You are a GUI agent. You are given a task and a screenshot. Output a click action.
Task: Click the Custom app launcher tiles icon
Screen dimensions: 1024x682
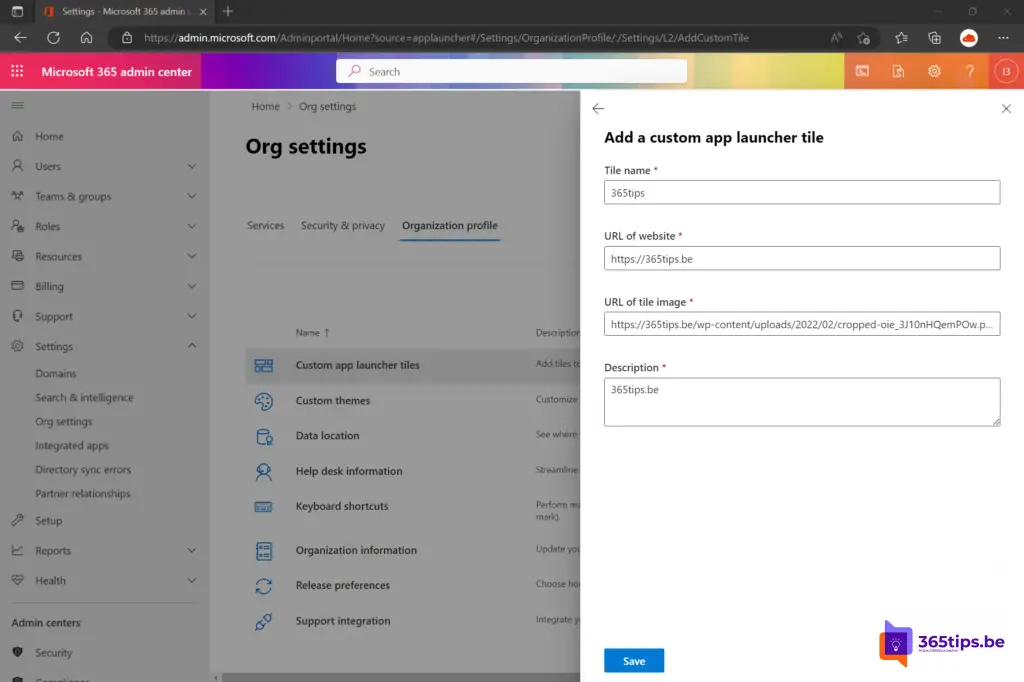[264, 365]
